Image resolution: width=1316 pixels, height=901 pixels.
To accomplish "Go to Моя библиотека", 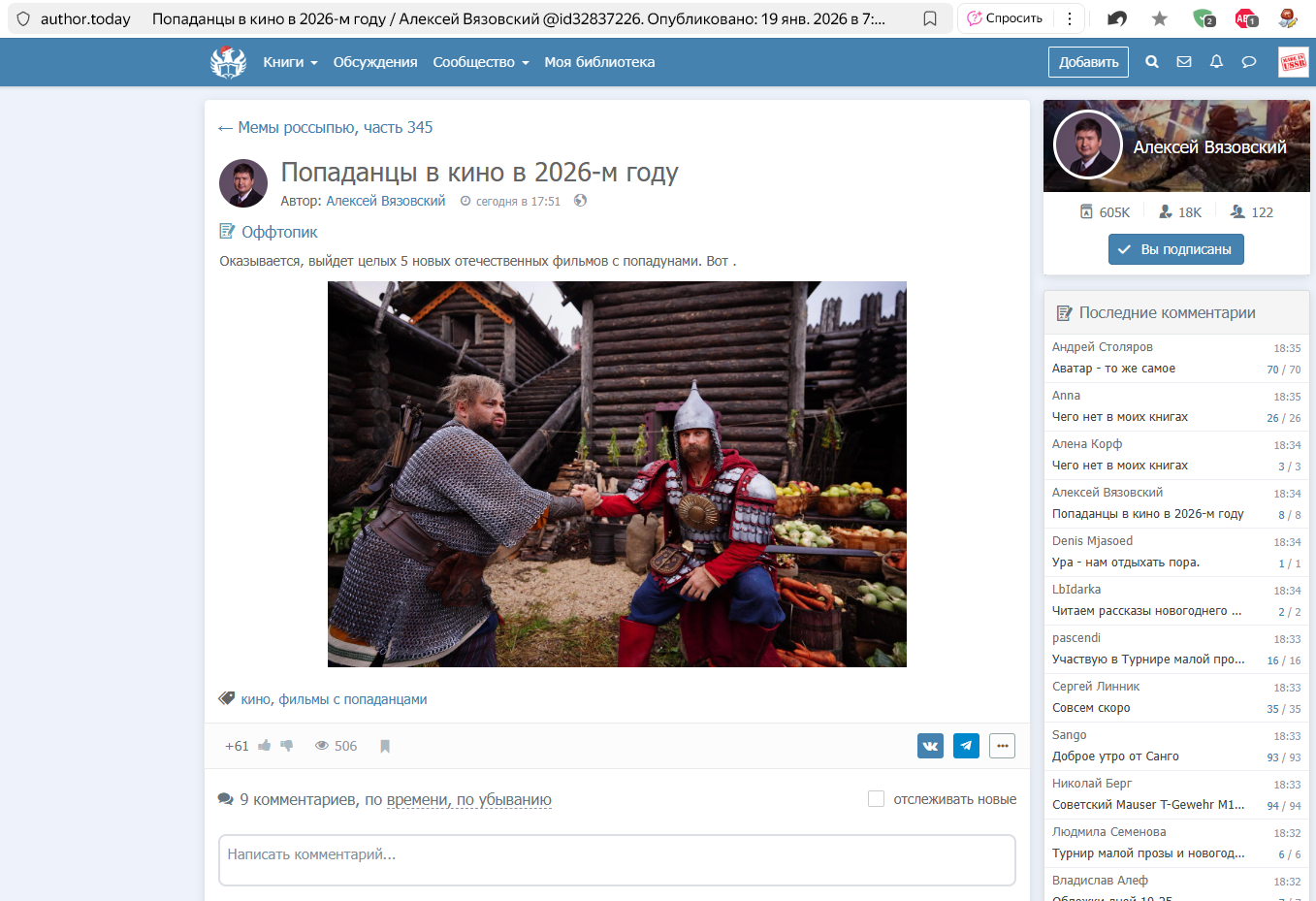I will 599,62.
